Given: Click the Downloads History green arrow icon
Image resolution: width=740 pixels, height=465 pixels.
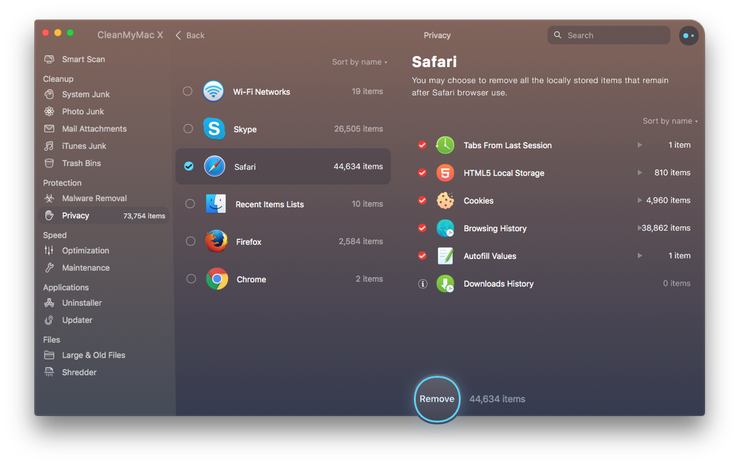Looking at the screenshot, I should point(445,284).
